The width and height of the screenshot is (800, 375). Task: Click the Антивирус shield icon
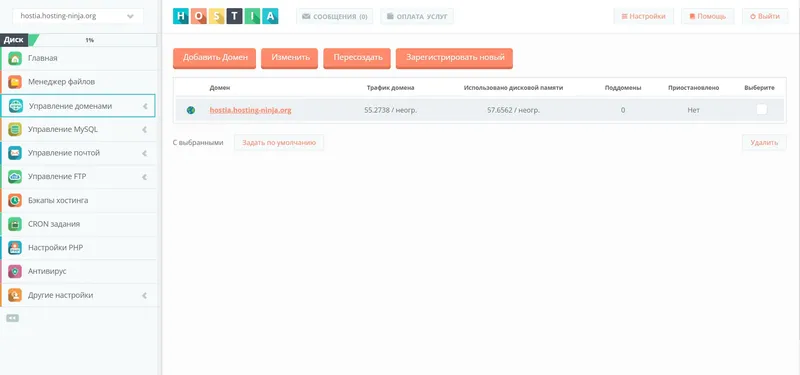click(15, 271)
